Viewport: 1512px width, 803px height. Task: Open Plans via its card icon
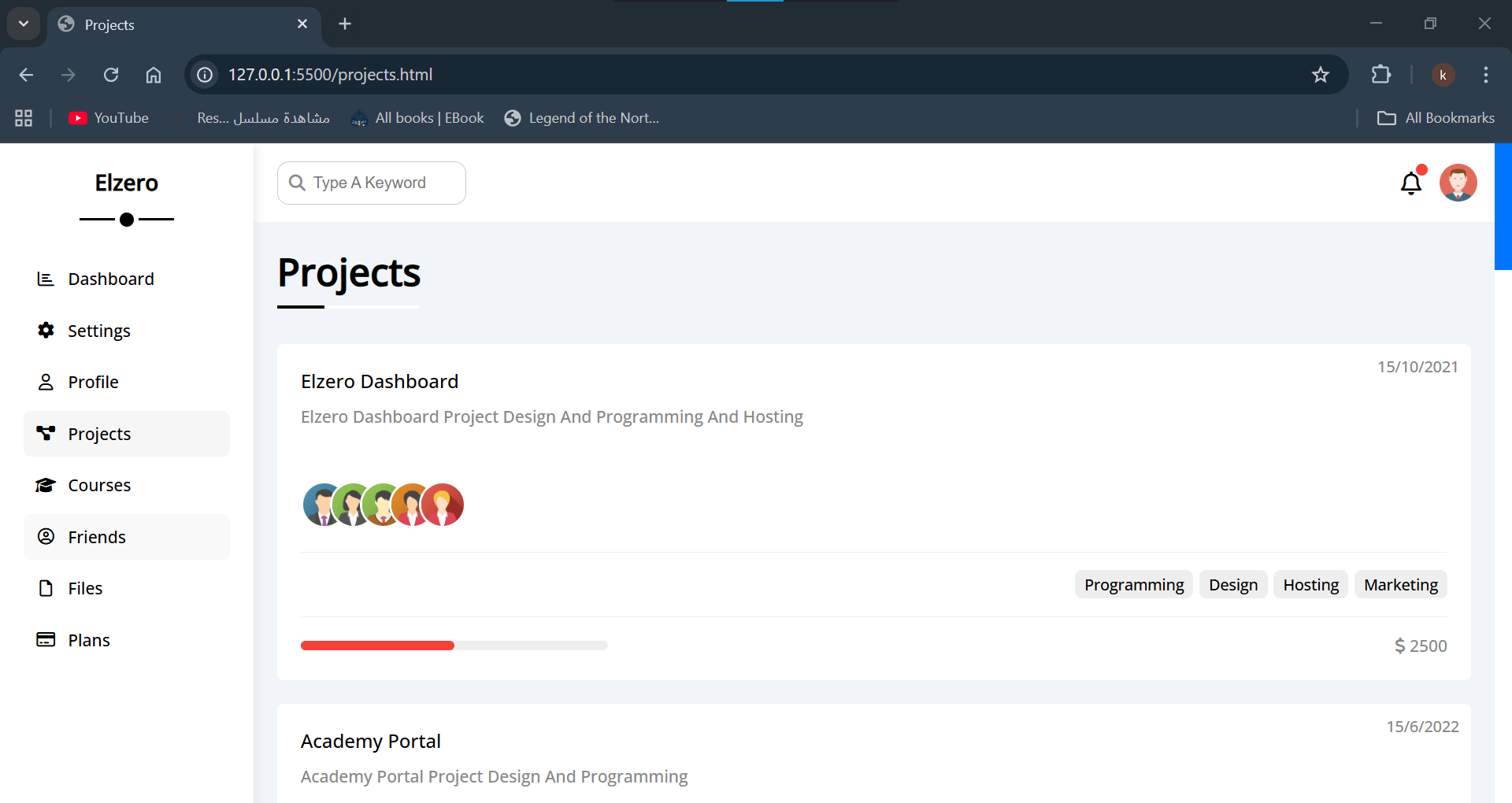[x=45, y=639]
